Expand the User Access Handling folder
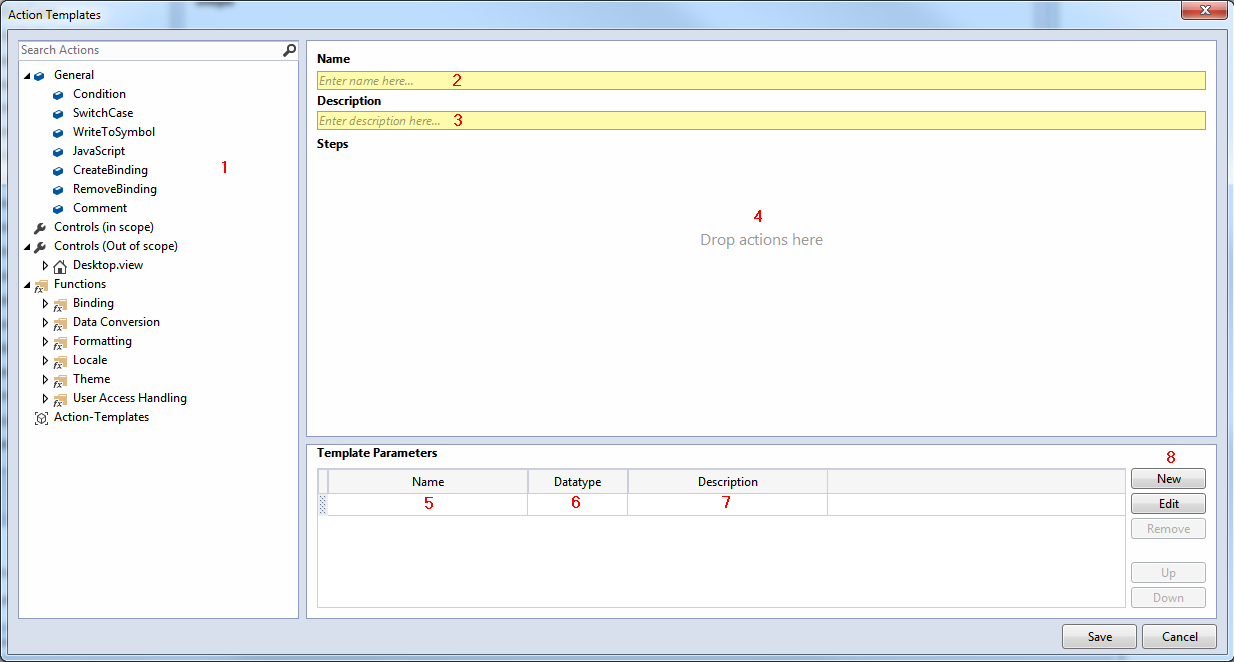 [45, 398]
